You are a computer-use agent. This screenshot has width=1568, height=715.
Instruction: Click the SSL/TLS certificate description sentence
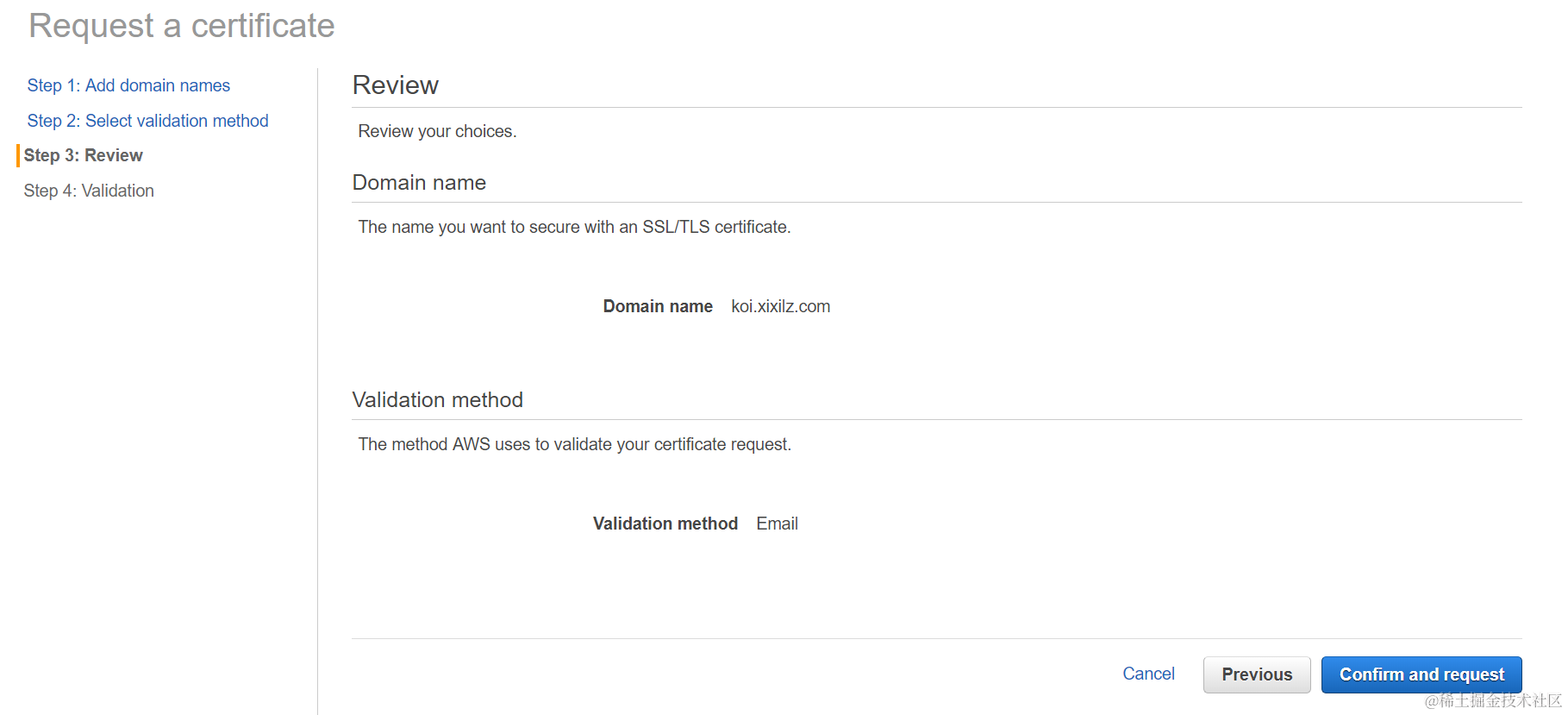pos(574,227)
